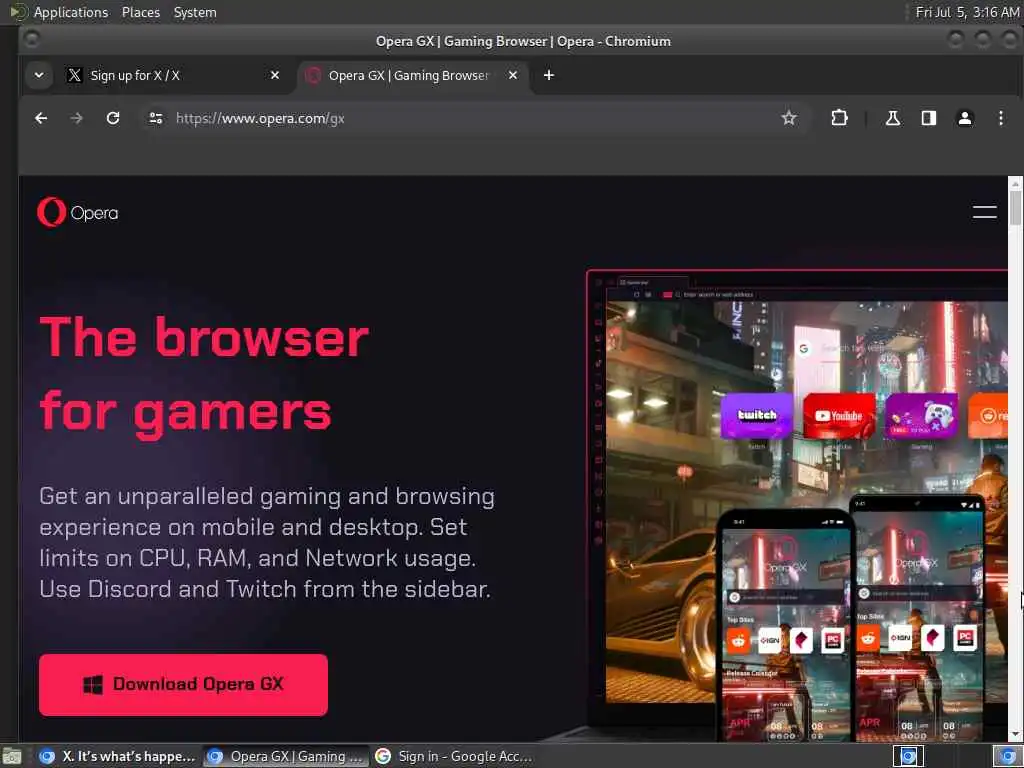Open the Places menu
The width and height of the screenshot is (1024, 768).
[141, 12]
